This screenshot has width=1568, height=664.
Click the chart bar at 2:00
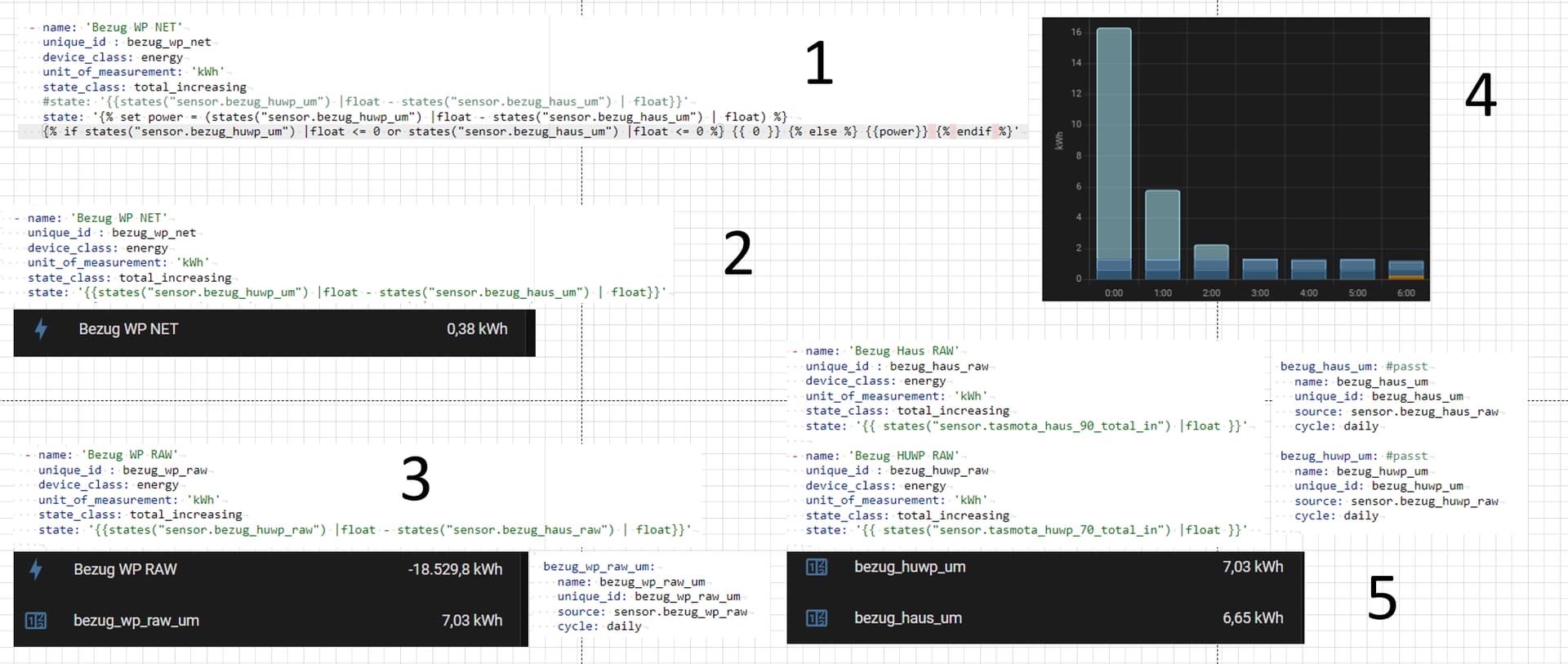click(x=1211, y=260)
